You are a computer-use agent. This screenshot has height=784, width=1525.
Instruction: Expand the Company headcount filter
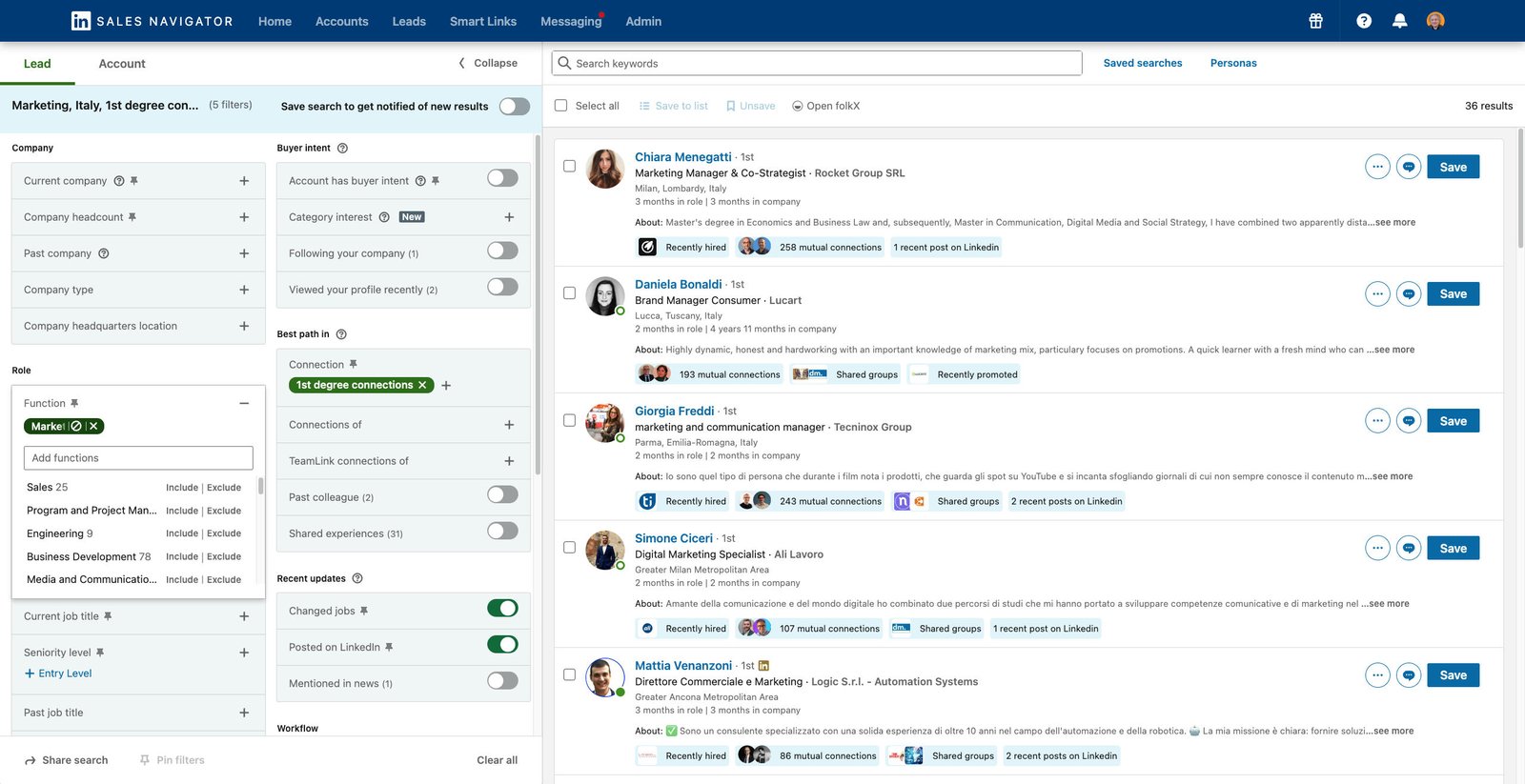[244, 217]
